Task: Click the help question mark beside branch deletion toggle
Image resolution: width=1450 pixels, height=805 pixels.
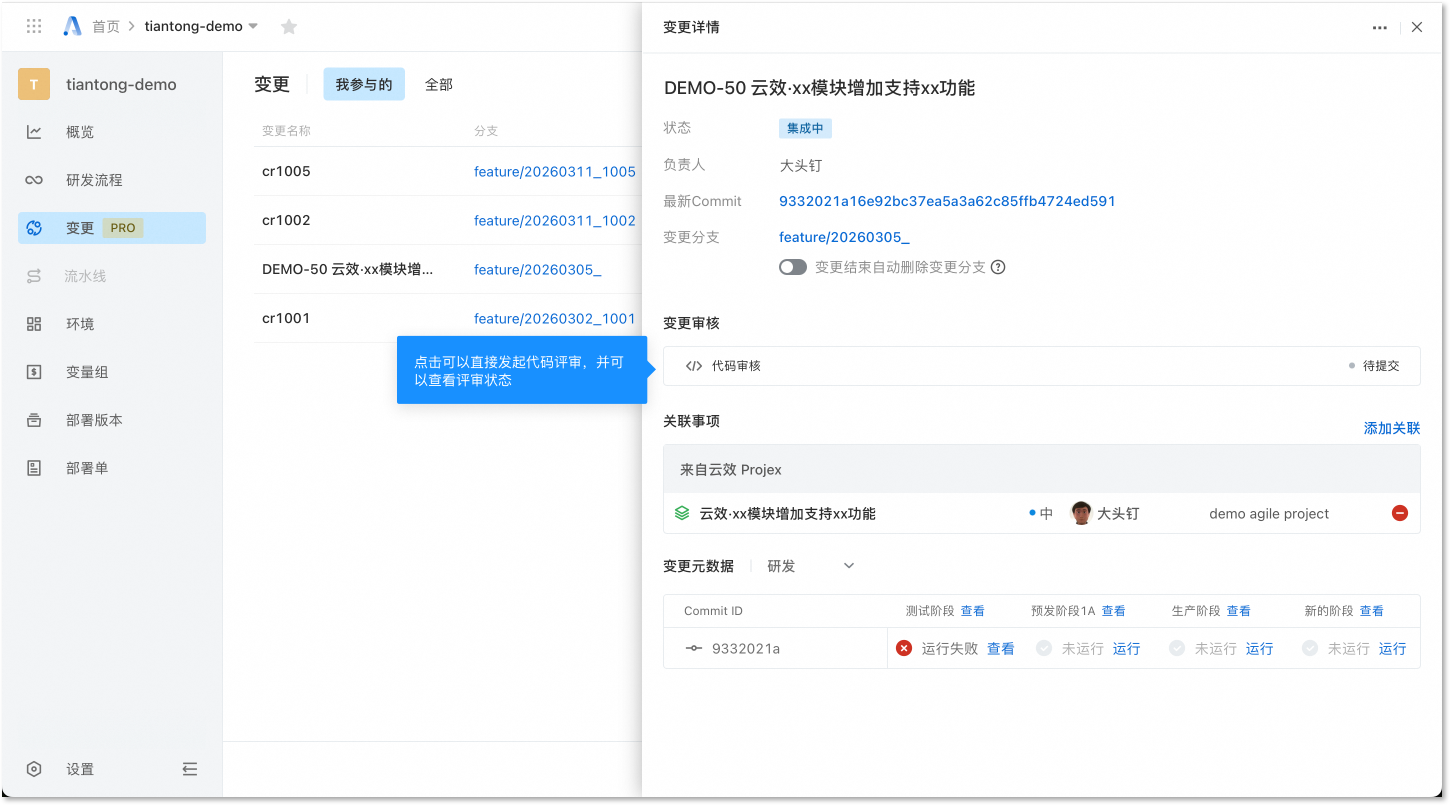Action: tap(999, 267)
